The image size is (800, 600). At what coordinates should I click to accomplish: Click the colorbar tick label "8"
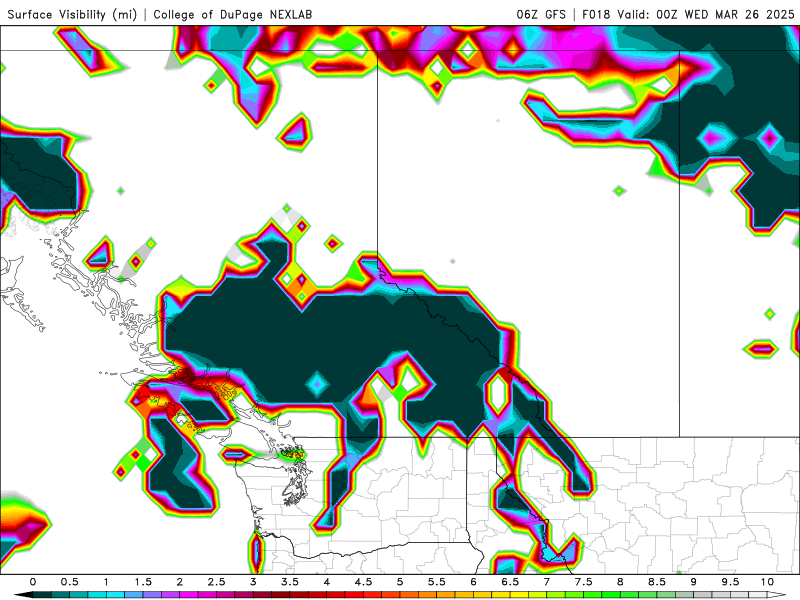620,582
